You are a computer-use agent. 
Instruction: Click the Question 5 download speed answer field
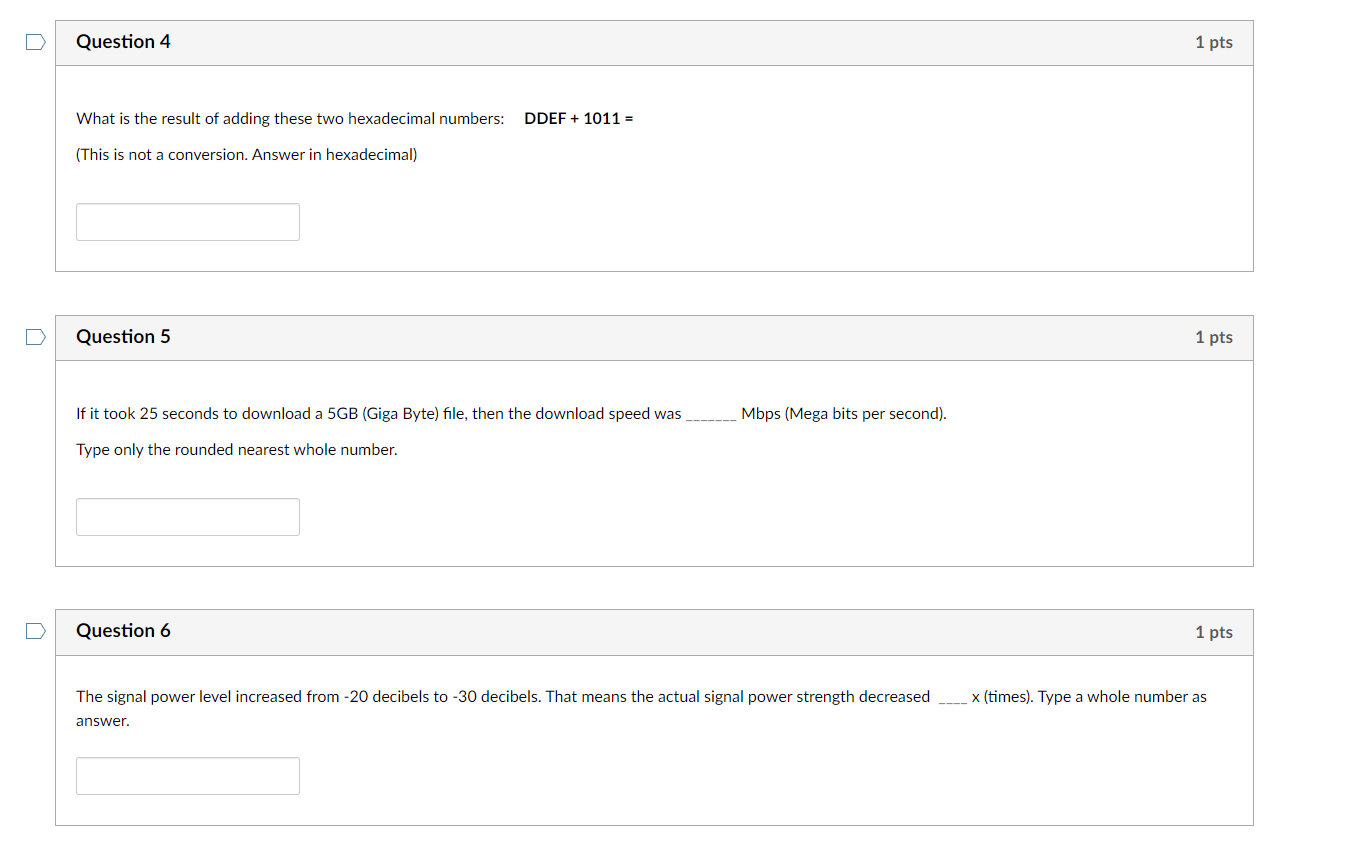[x=188, y=517]
